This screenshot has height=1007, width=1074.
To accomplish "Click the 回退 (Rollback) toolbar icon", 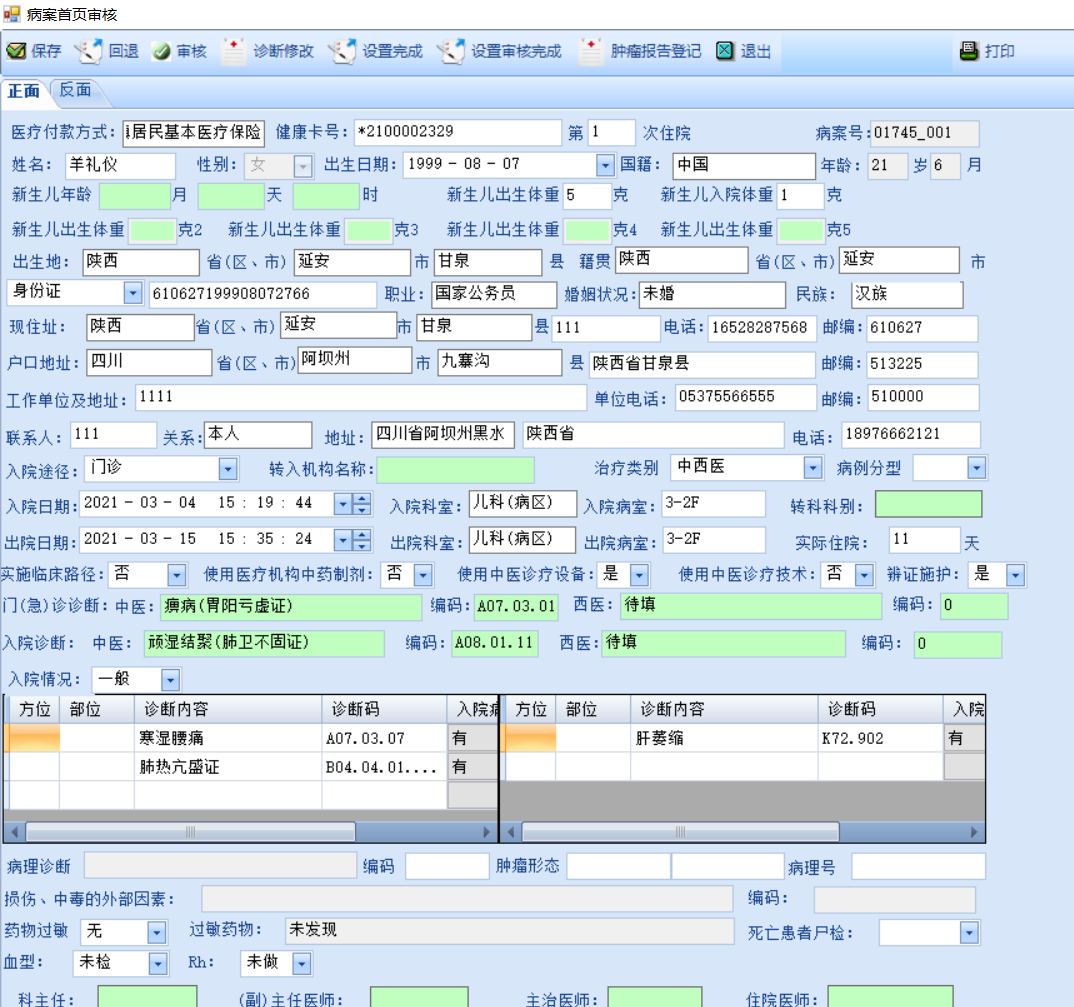I will click(x=90, y=51).
